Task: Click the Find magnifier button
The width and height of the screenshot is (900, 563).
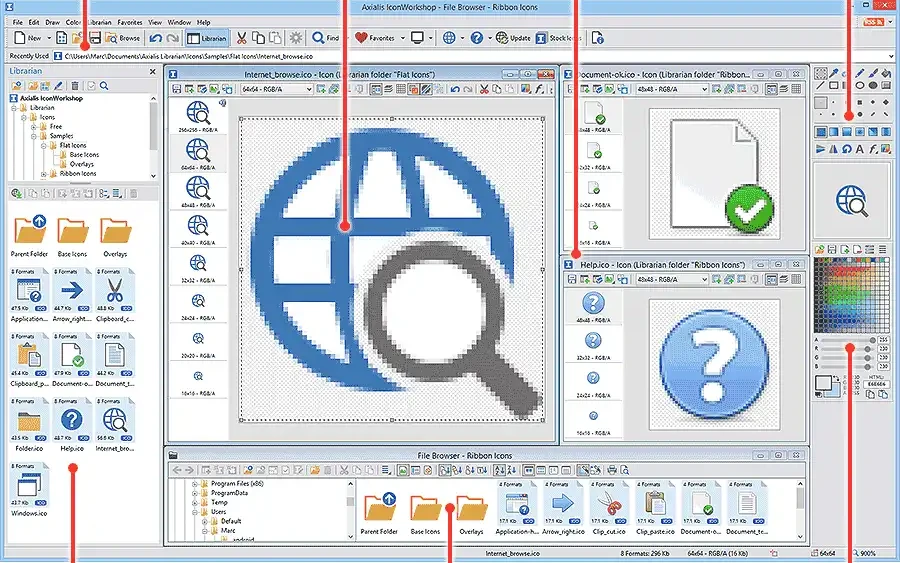Action: pos(325,38)
